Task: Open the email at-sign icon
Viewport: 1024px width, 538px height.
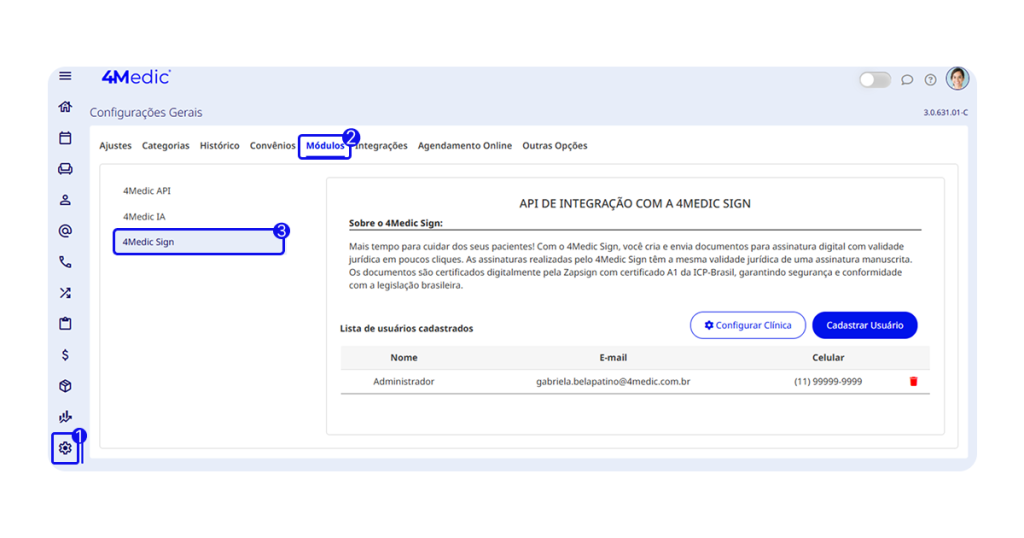Action: click(x=65, y=230)
